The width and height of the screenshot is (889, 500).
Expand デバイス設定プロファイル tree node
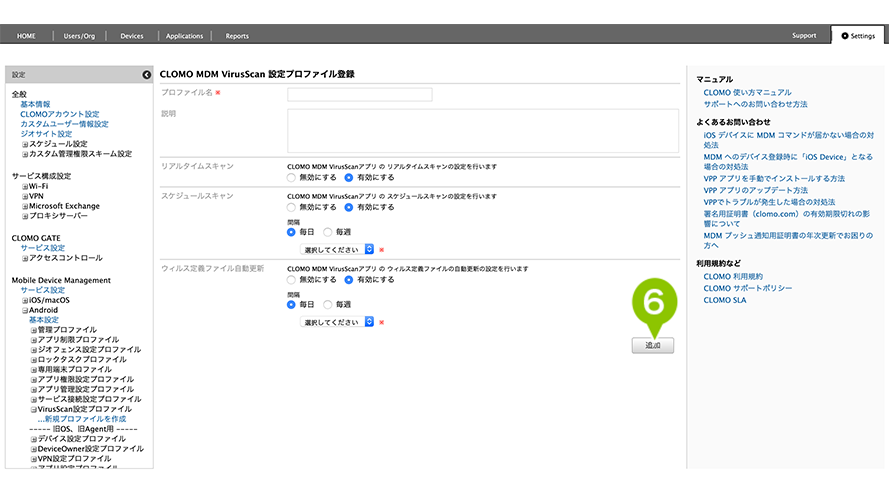pyautogui.click(x=33, y=439)
